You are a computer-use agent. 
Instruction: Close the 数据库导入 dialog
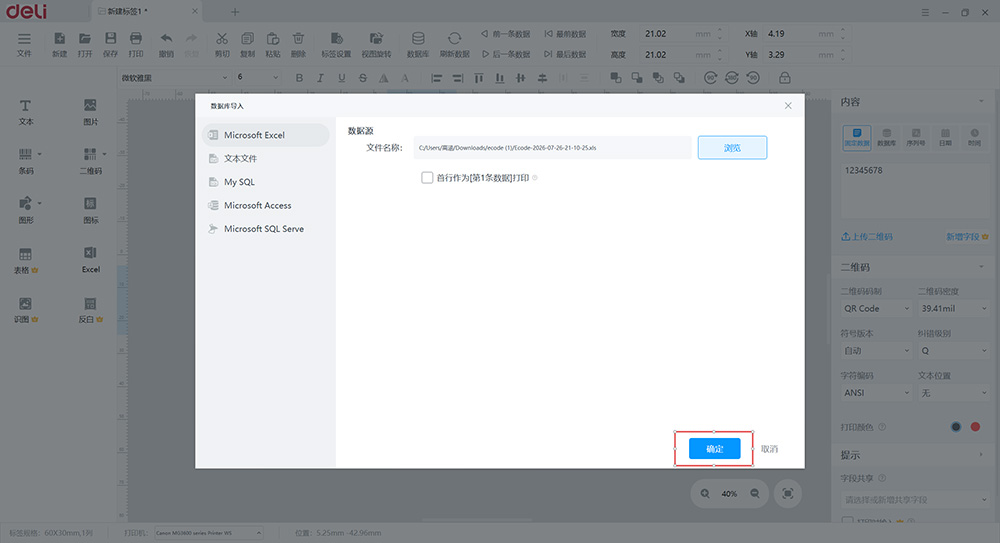788,106
